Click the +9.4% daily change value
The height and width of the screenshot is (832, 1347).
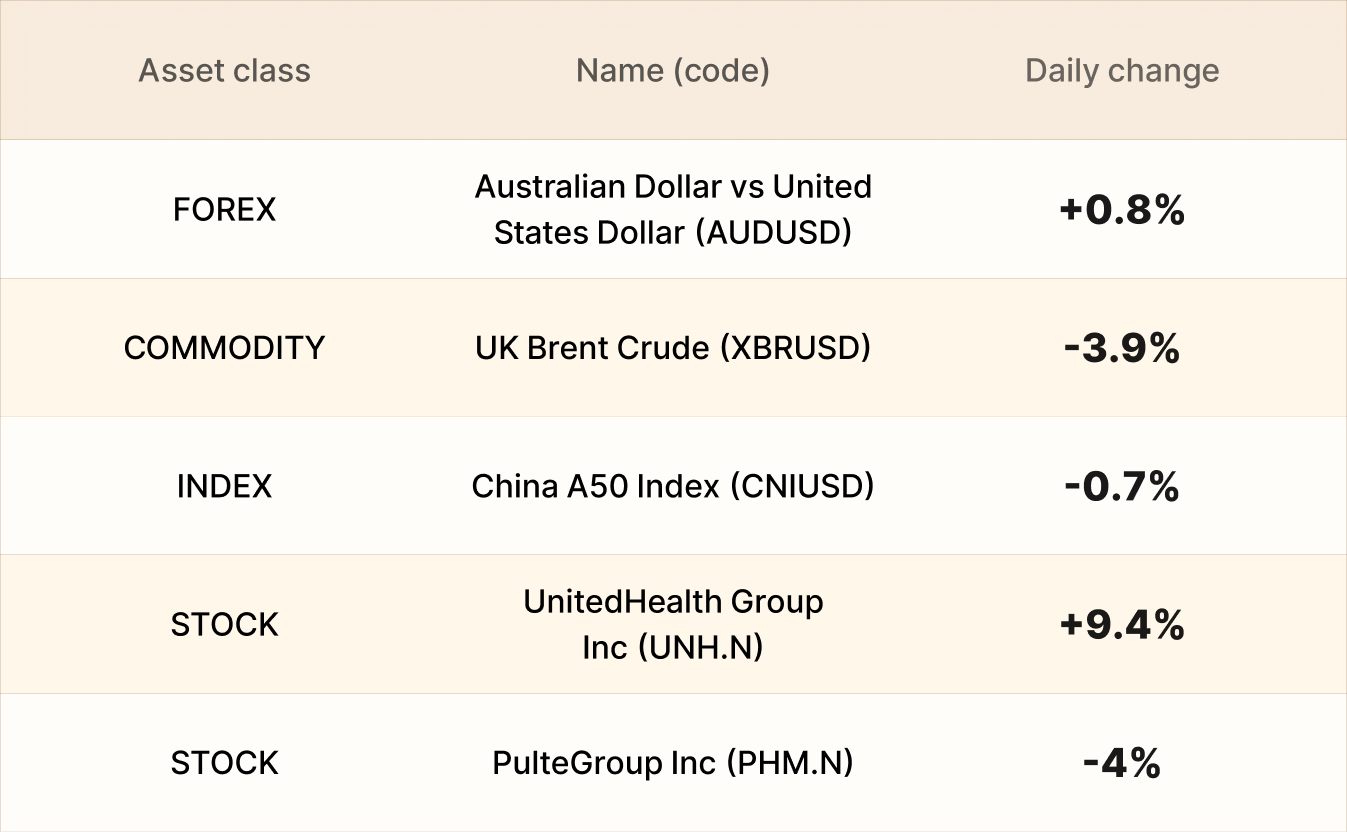click(x=1122, y=625)
